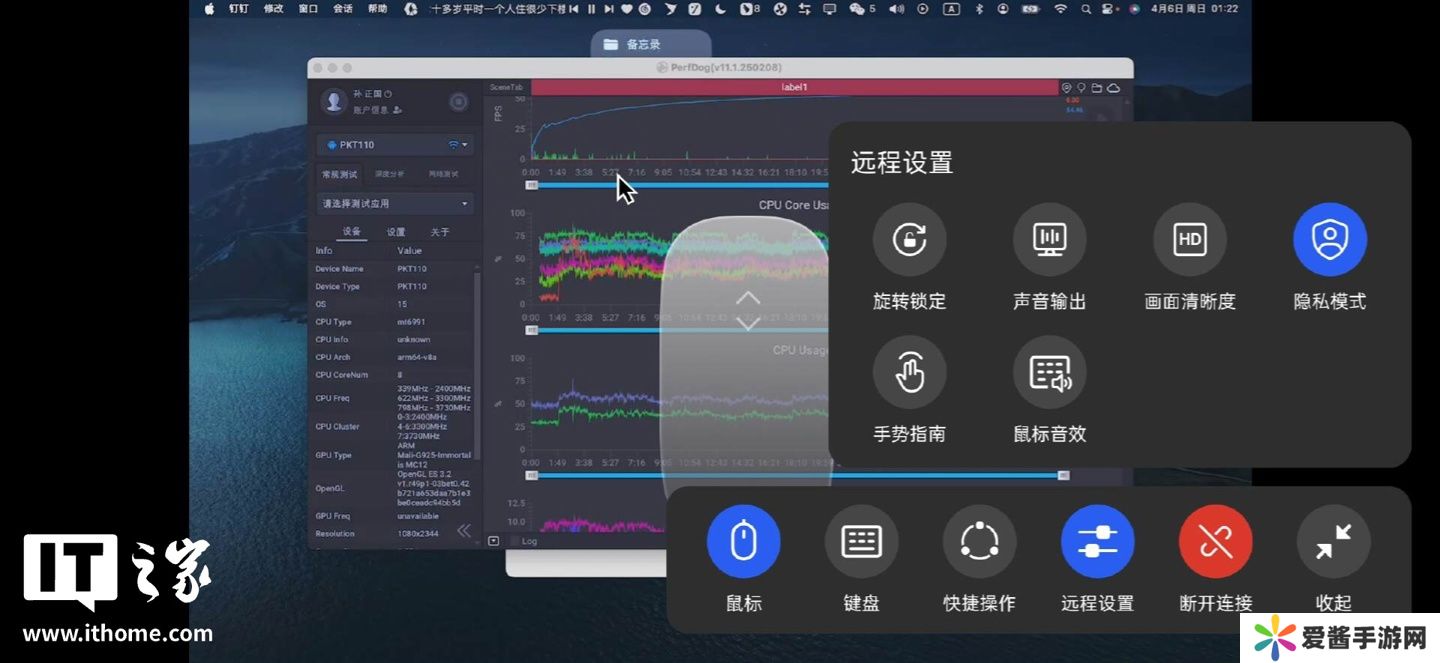Select the 常规测试 test mode button
Viewport: 1440px width, 663px height.
click(340, 174)
